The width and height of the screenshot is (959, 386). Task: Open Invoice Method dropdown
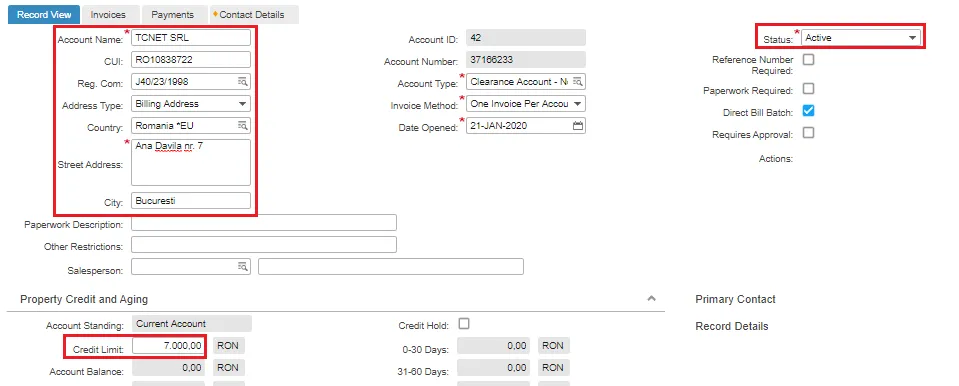click(x=525, y=103)
